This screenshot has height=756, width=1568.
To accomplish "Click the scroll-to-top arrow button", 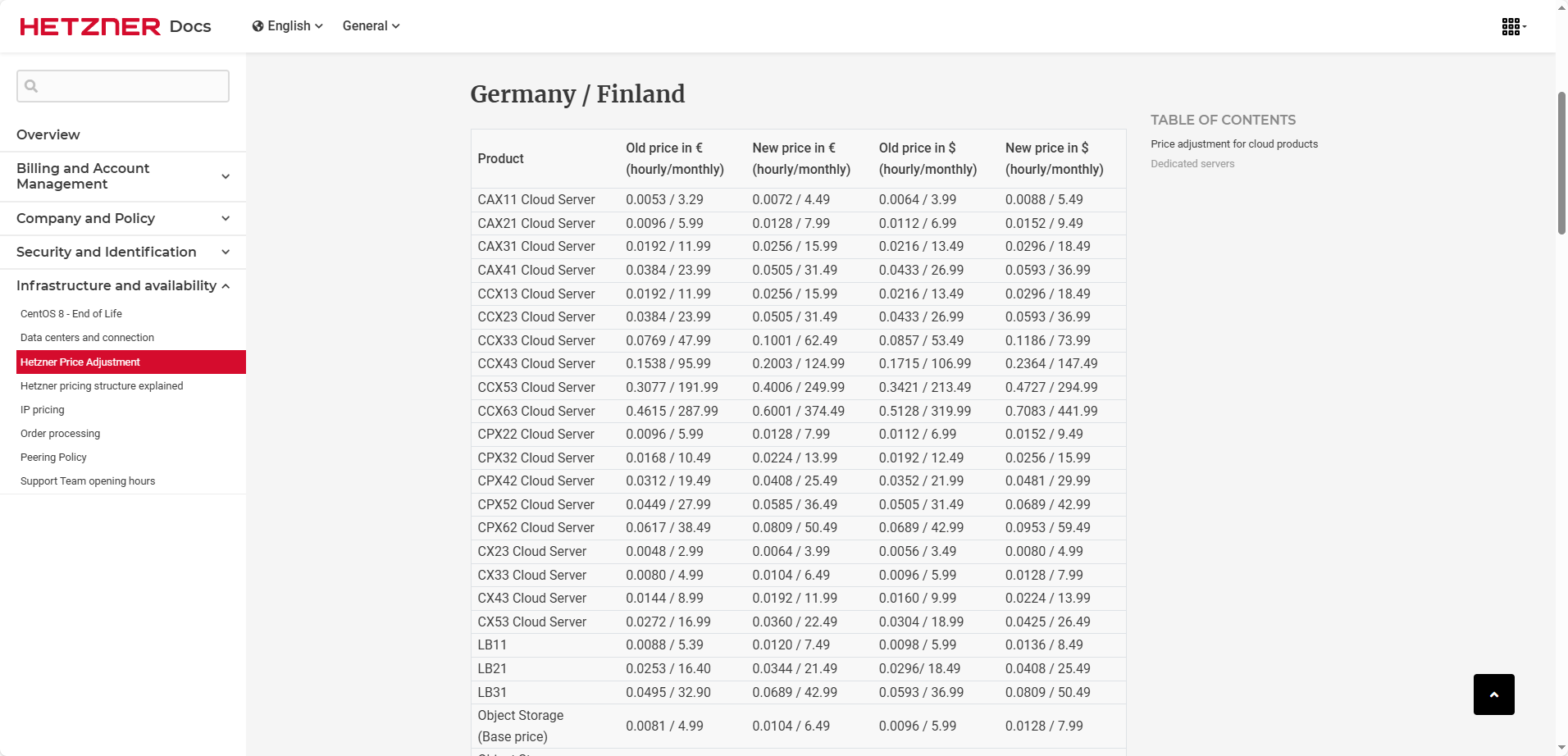I will [1493, 694].
